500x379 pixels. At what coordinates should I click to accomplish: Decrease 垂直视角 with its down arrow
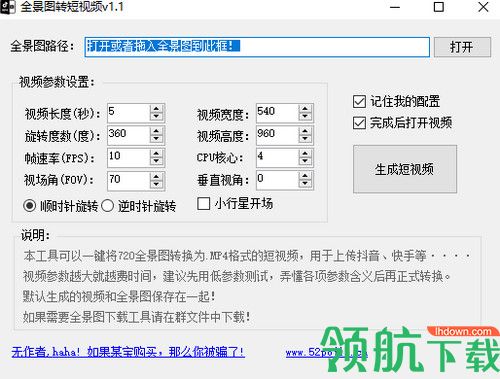(x=305, y=184)
